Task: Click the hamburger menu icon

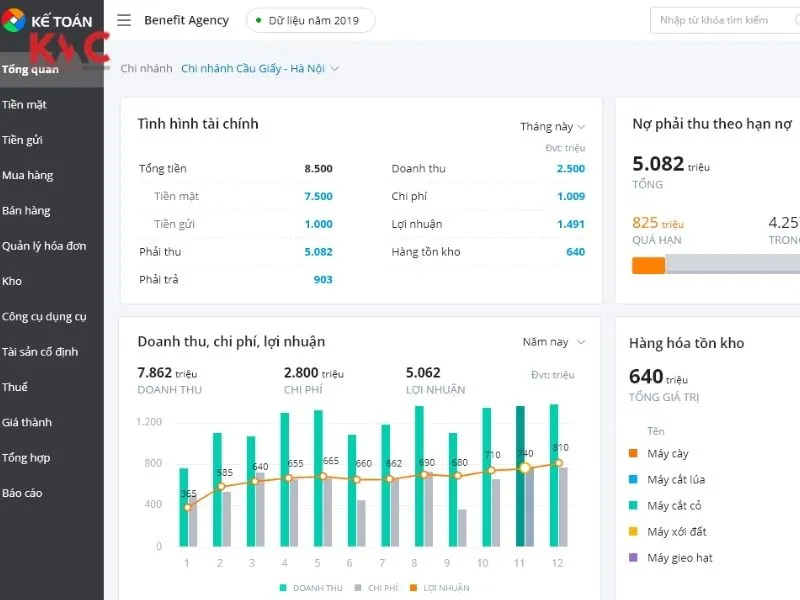Action: pos(124,20)
